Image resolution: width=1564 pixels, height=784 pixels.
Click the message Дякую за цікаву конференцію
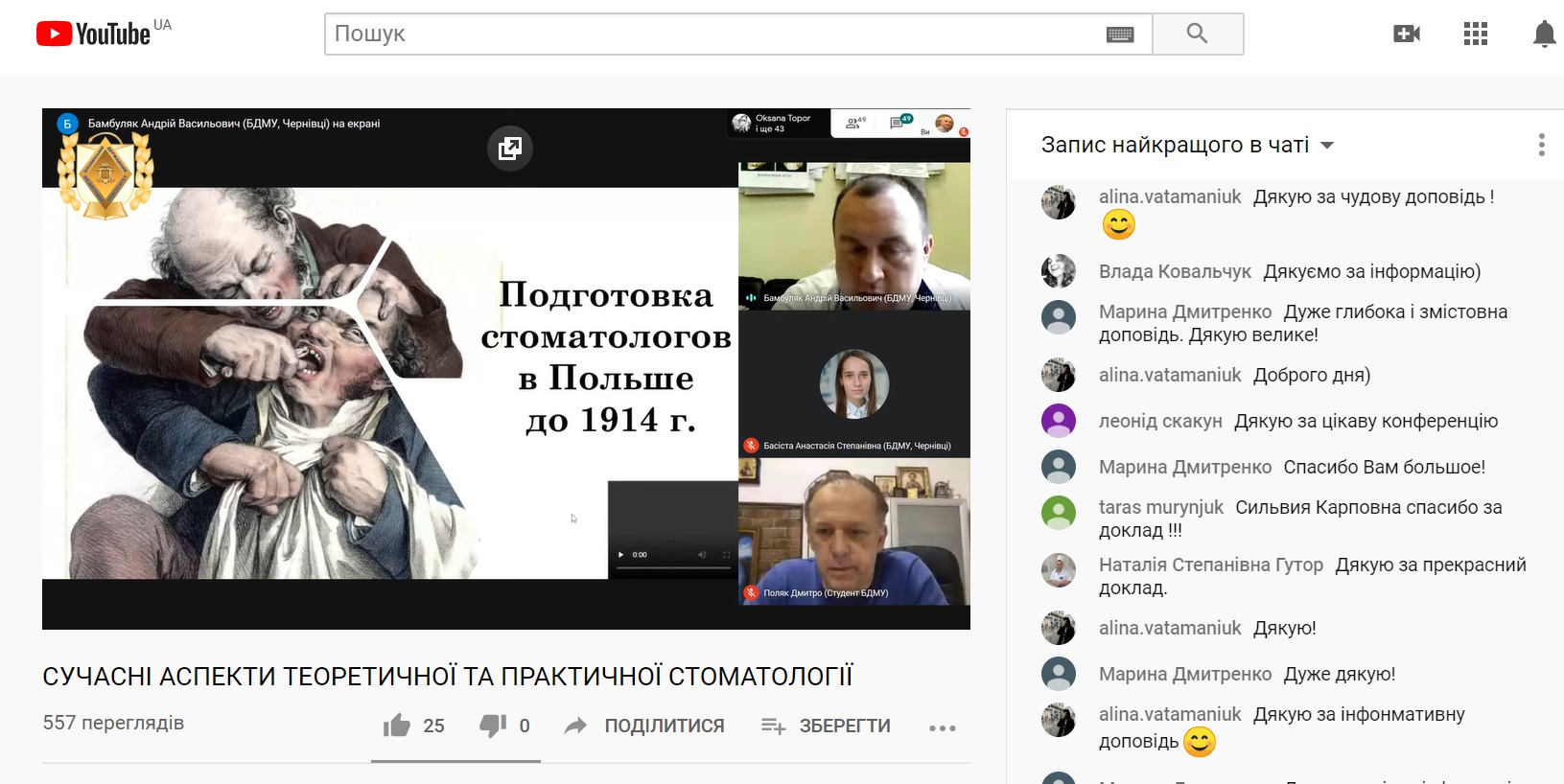(1366, 421)
